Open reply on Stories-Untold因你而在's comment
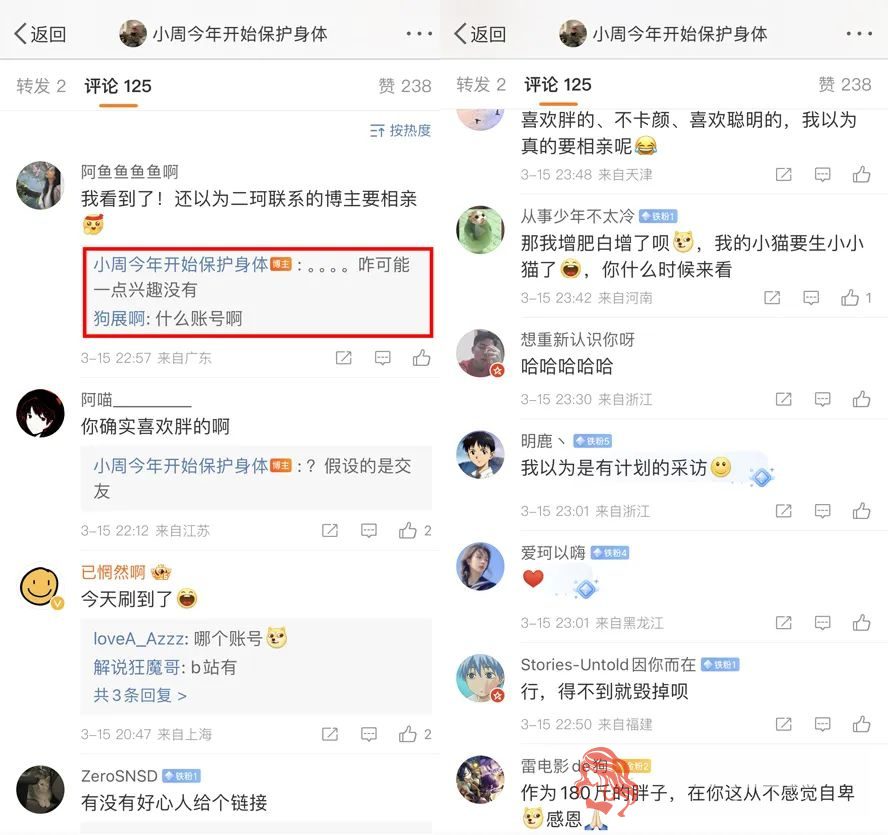888x835 pixels. point(822,724)
